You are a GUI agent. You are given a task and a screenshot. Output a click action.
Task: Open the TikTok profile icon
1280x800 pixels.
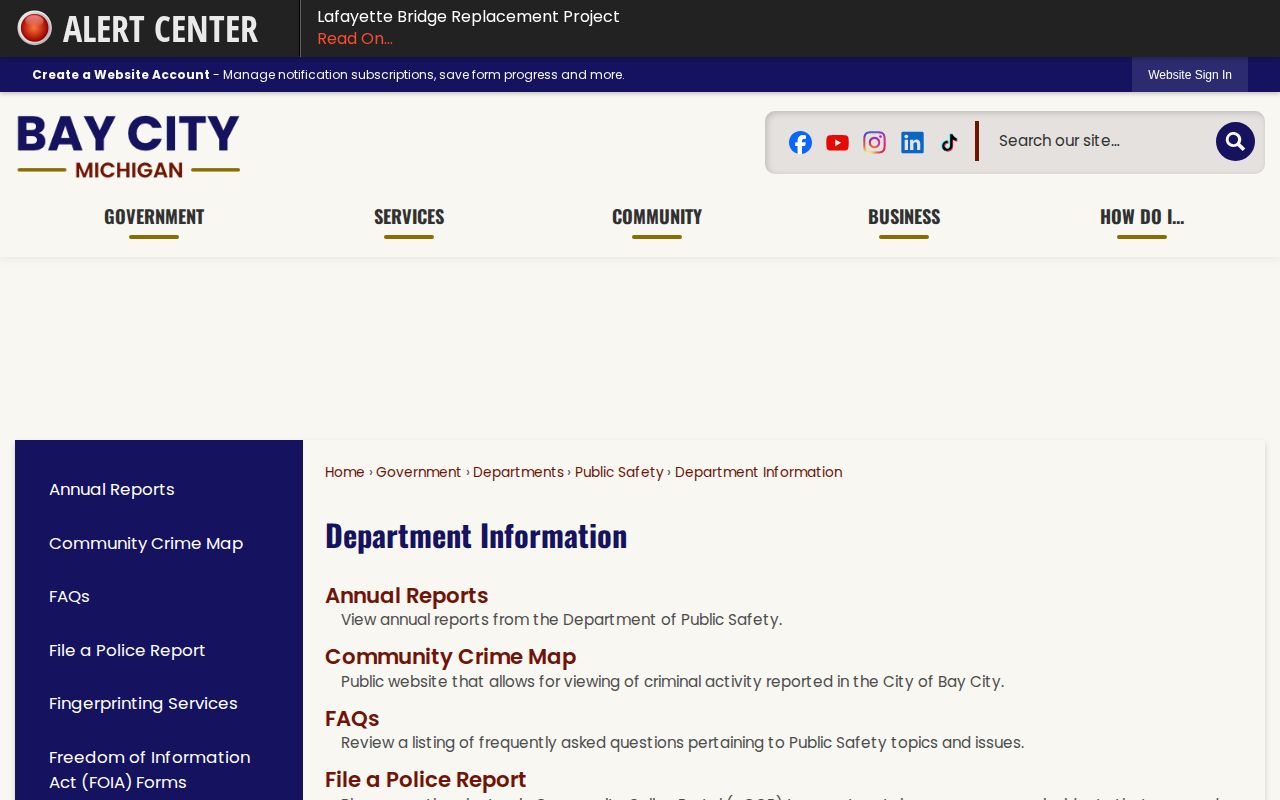click(x=949, y=142)
